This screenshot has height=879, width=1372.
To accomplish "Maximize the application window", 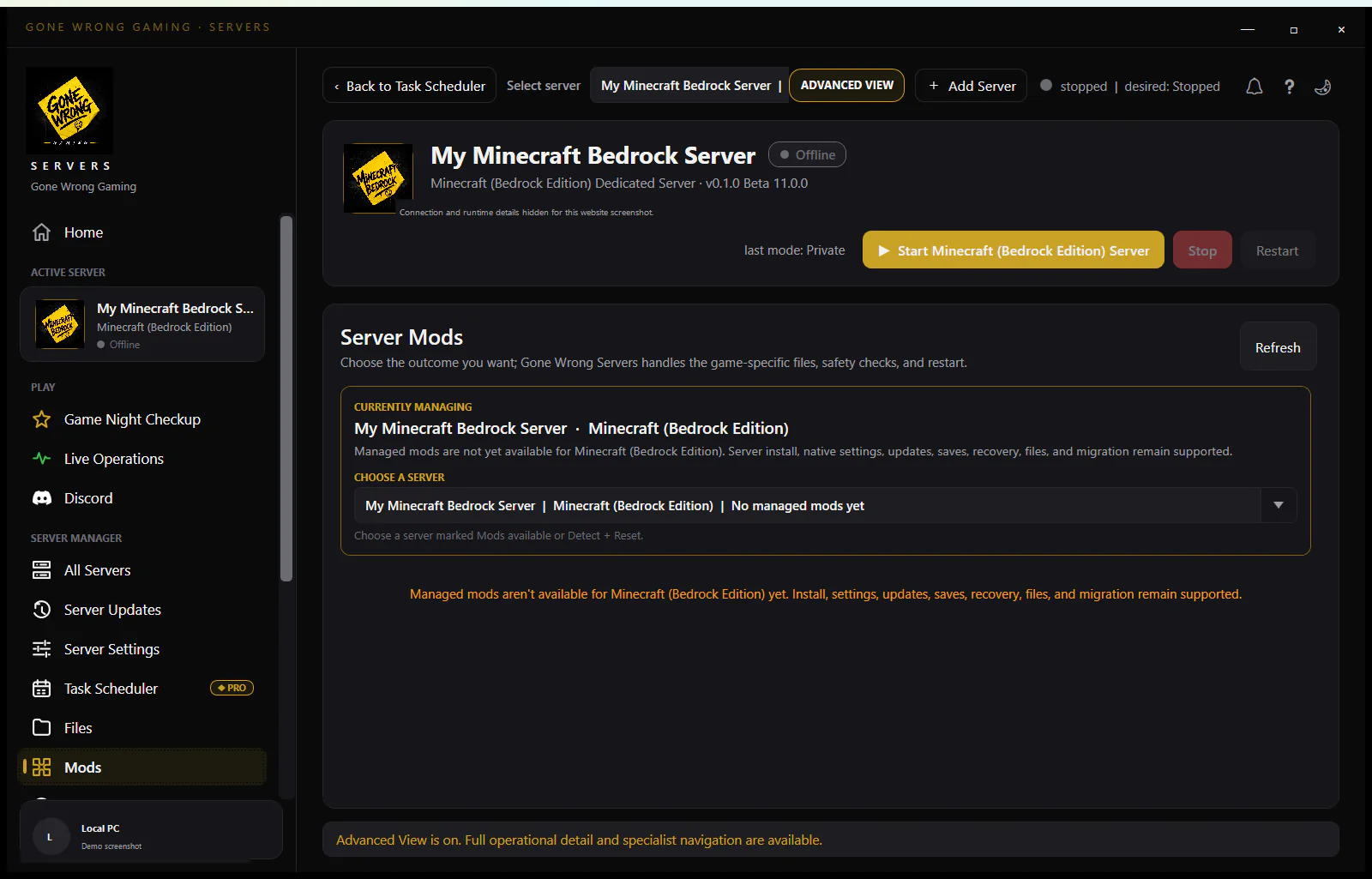I will [1294, 29].
